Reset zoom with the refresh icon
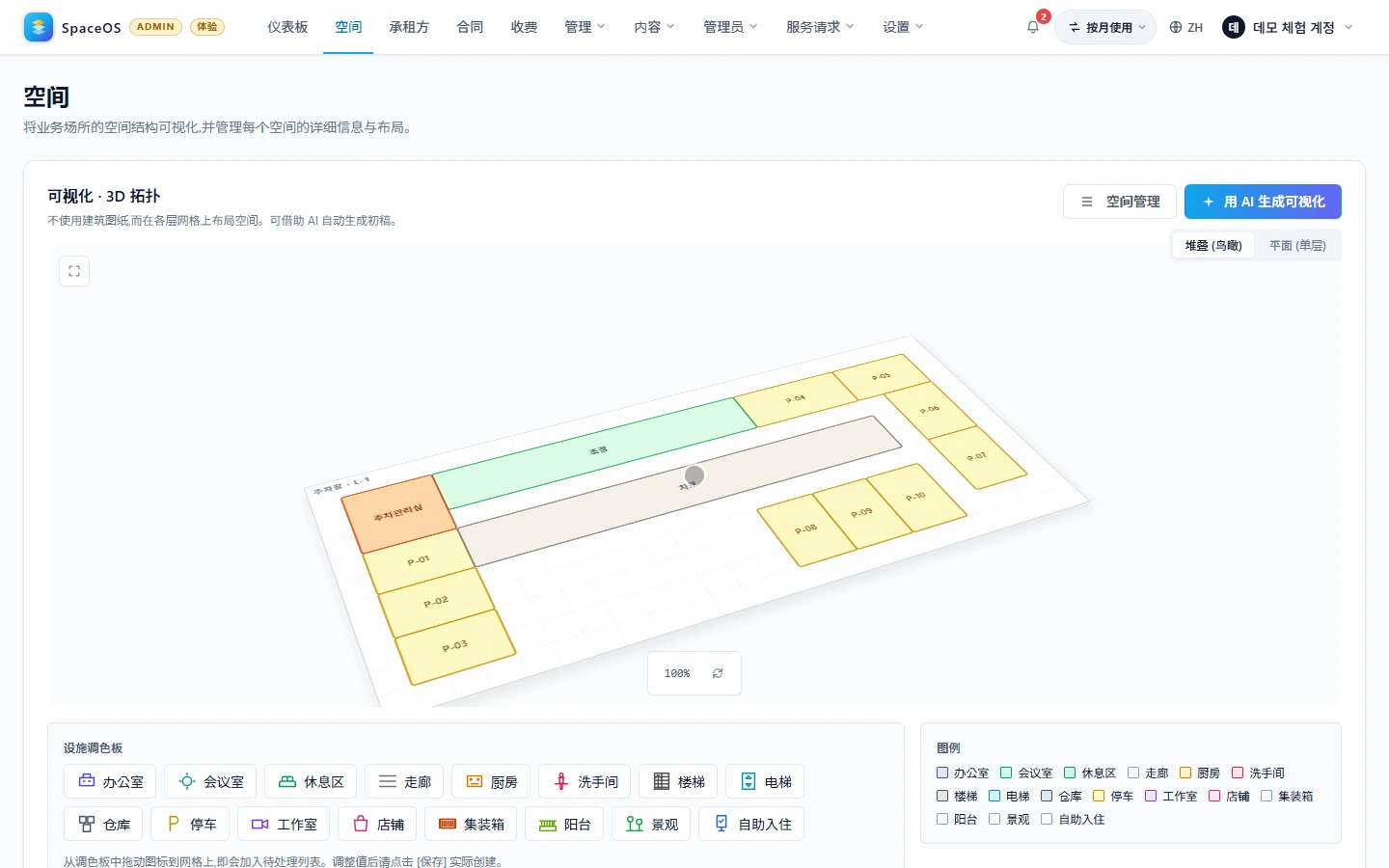This screenshot has height=868, width=1389. (718, 673)
